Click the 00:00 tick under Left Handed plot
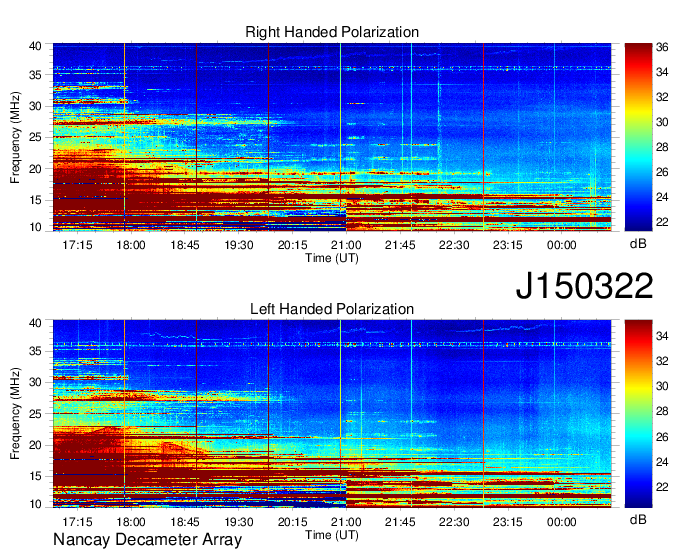Image resolution: width=680 pixels, height=552 pixels. pyautogui.click(x=561, y=522)
